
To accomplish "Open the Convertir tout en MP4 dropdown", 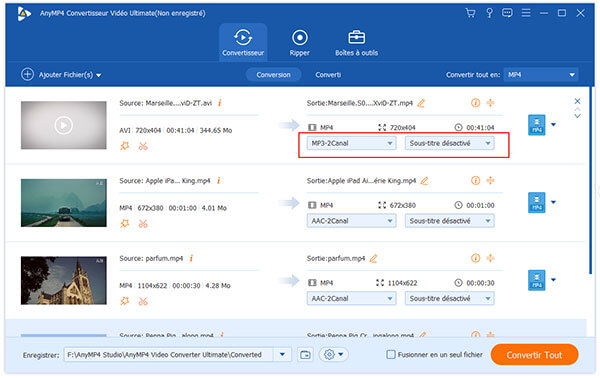I will tap(540, 75).
